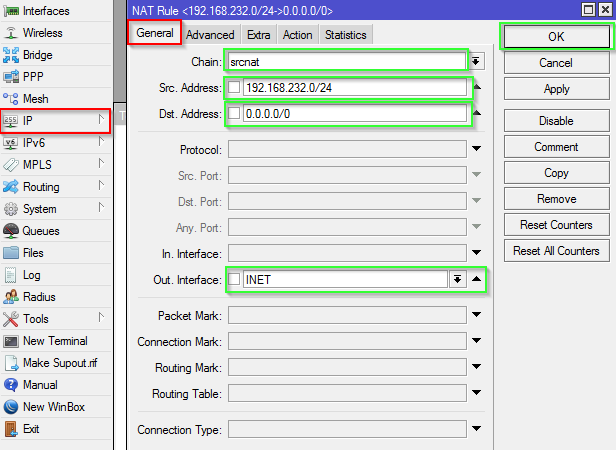Toggle the Dst. Address negate checkbox

(x=234, y=114)
